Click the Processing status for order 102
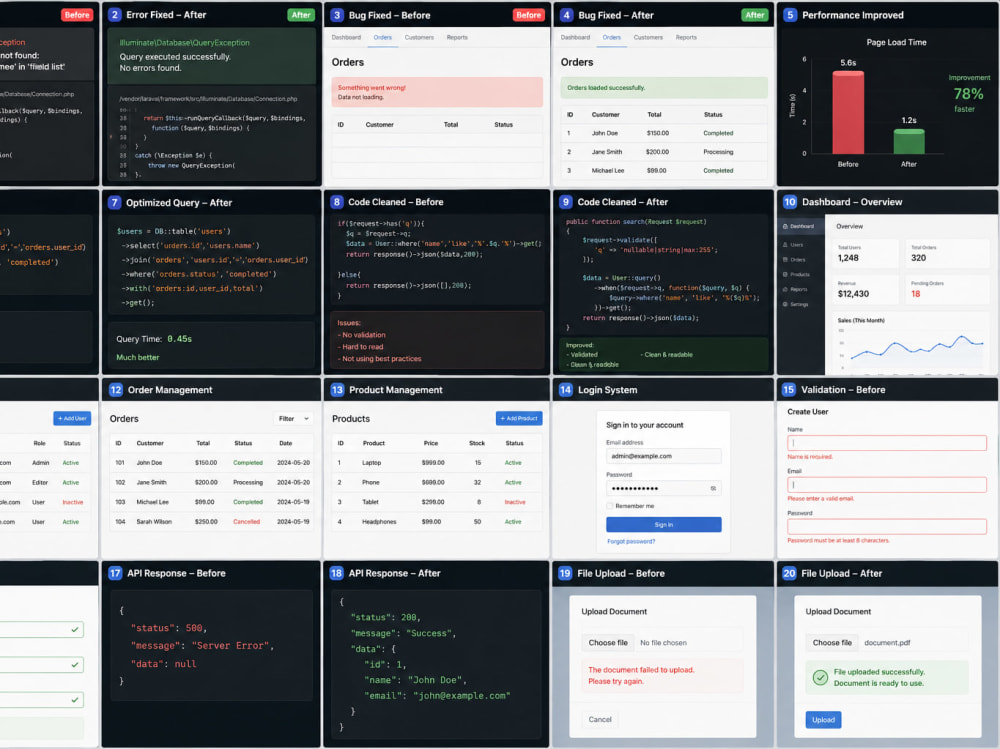This screenshot has width=1000, height=749. pyautogui.click(x=248, y=483)
